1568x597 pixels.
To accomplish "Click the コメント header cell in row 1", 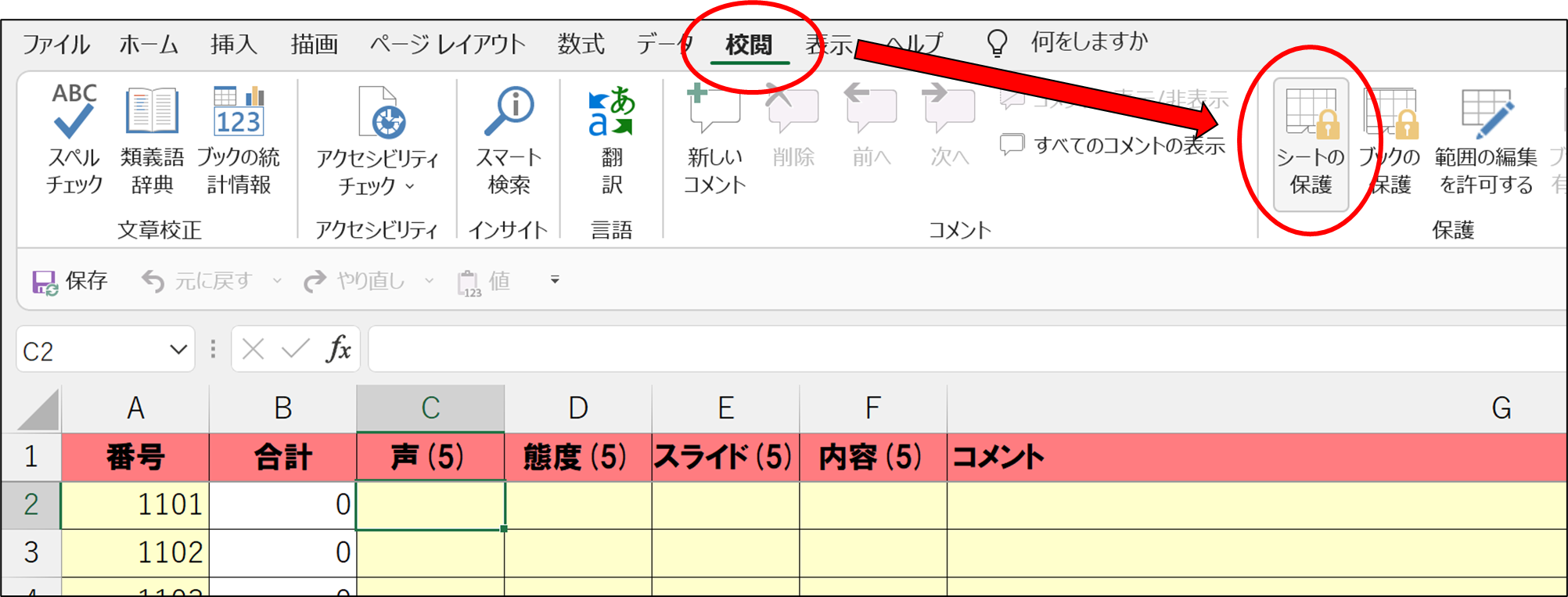I will pos(1257,457).
